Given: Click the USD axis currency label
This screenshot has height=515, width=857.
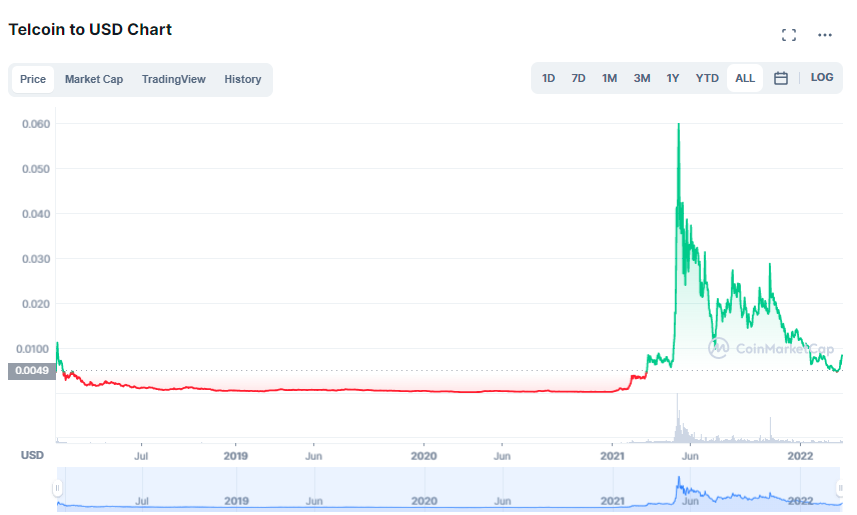Looking at the screenshot, I should (x=32, y=455).
